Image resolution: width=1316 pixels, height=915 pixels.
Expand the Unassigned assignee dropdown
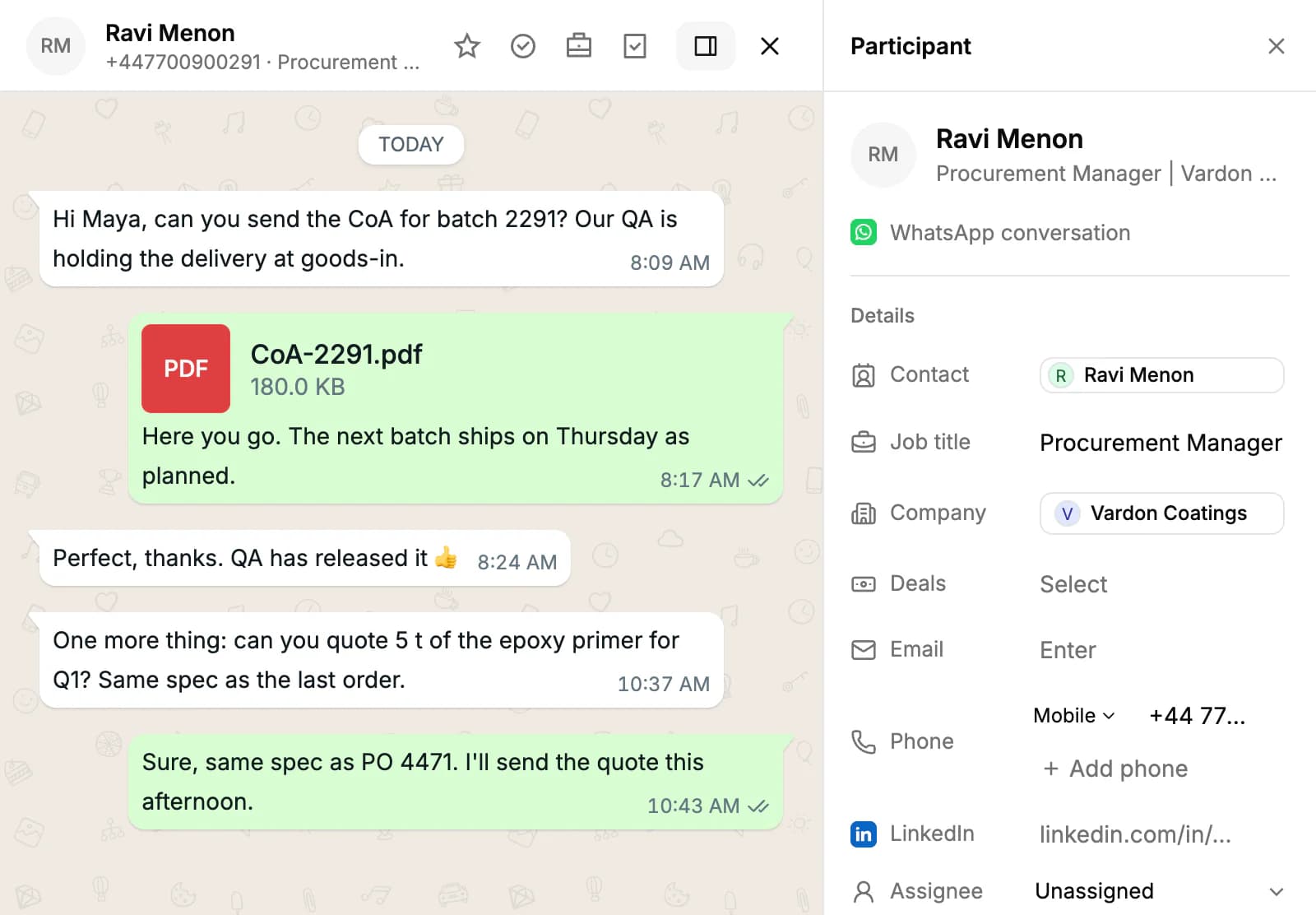click(1160, 891)
